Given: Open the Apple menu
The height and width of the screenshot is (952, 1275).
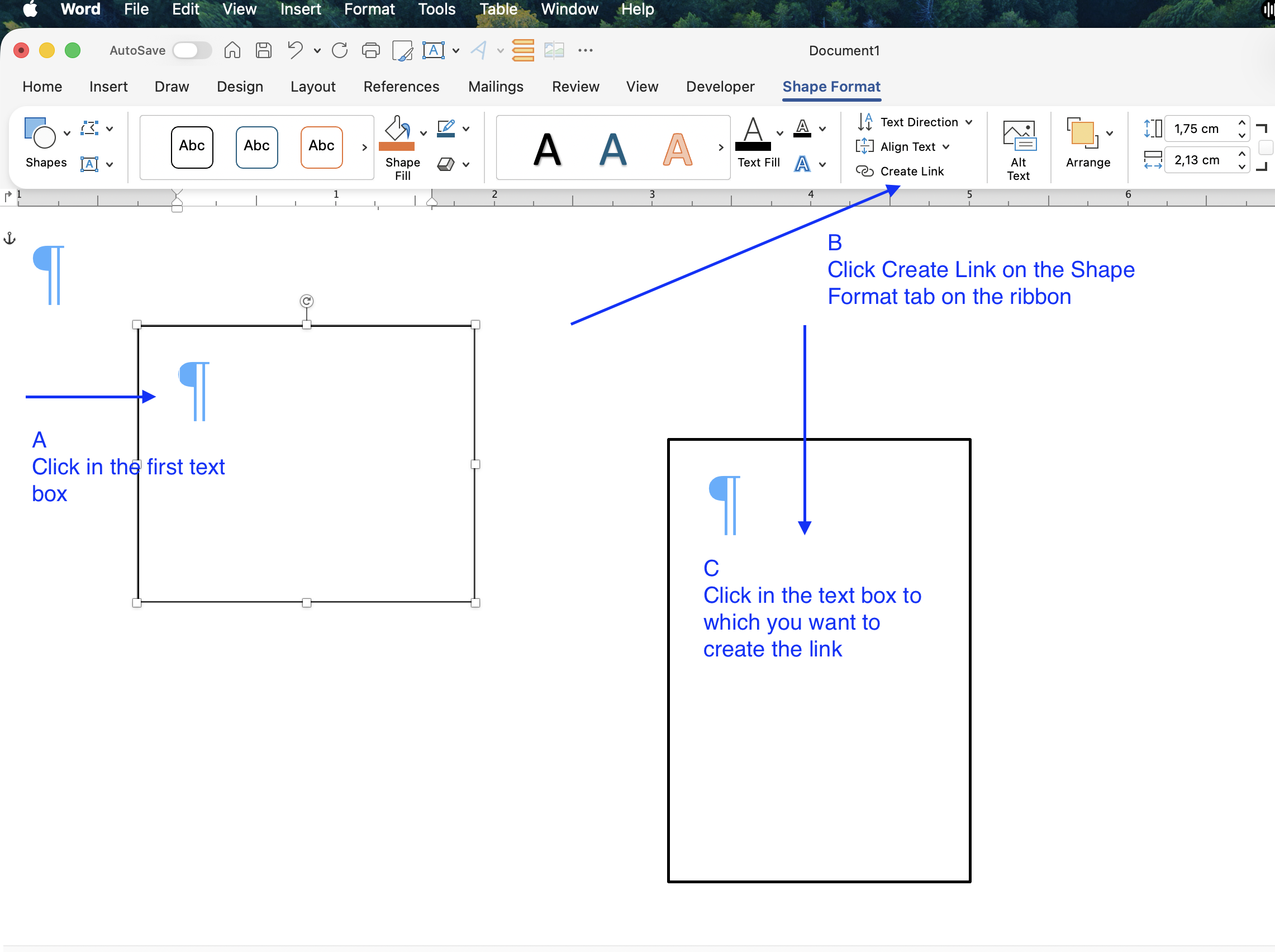Looking at the screenshot, I should coord(30,10).
